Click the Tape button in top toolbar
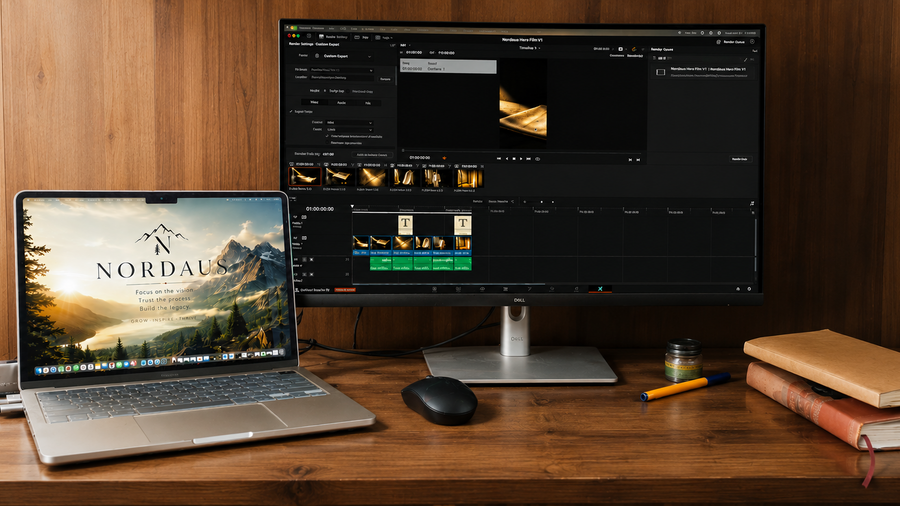 362,37
